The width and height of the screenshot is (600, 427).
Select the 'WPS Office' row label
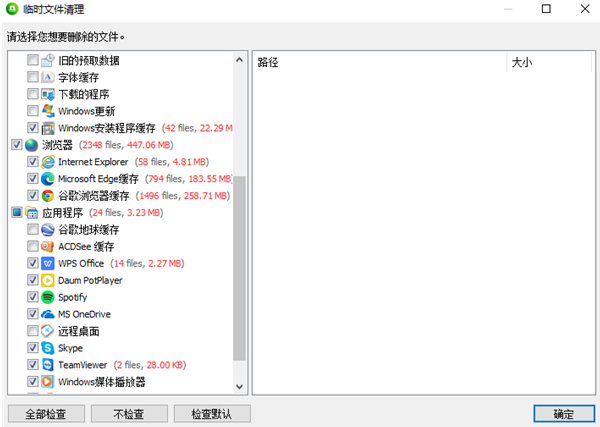[x=81, y=264]
